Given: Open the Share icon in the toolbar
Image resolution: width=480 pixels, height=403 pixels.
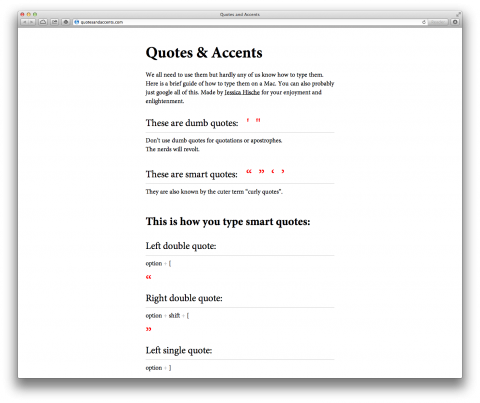Looking at the screenshot, I should click(54, 22).
